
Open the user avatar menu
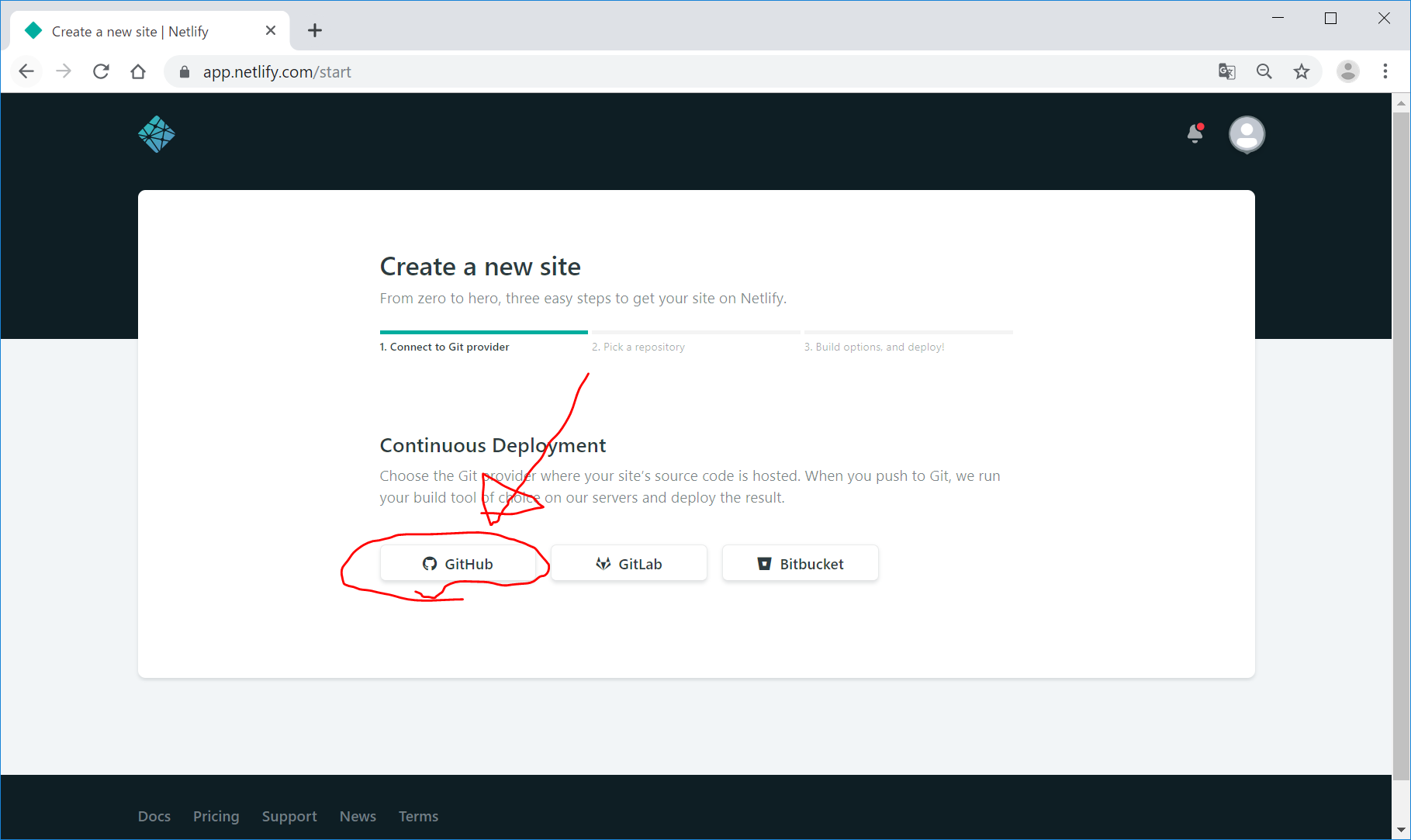click(1247, 135)
